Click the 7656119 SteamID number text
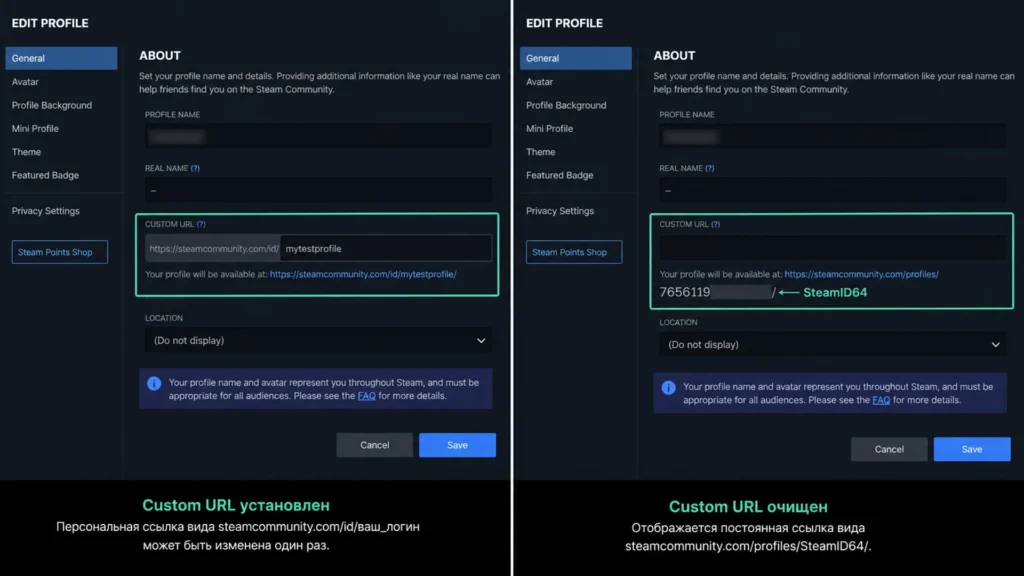The width and height of the screenshot is (1024, 576). pos(685,293)
